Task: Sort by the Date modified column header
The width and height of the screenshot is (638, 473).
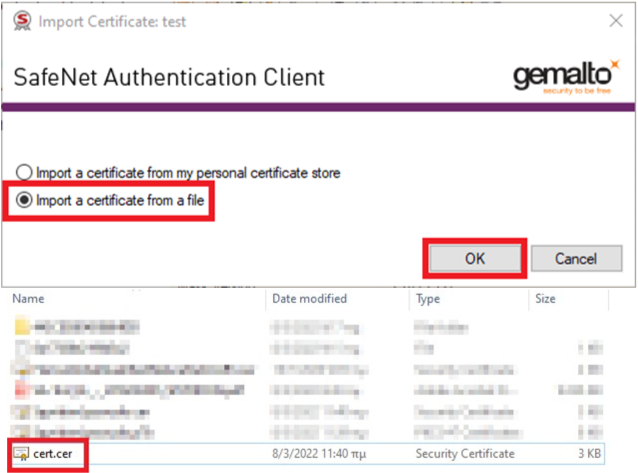Action: pyautogui.click(x=309, y=298)
